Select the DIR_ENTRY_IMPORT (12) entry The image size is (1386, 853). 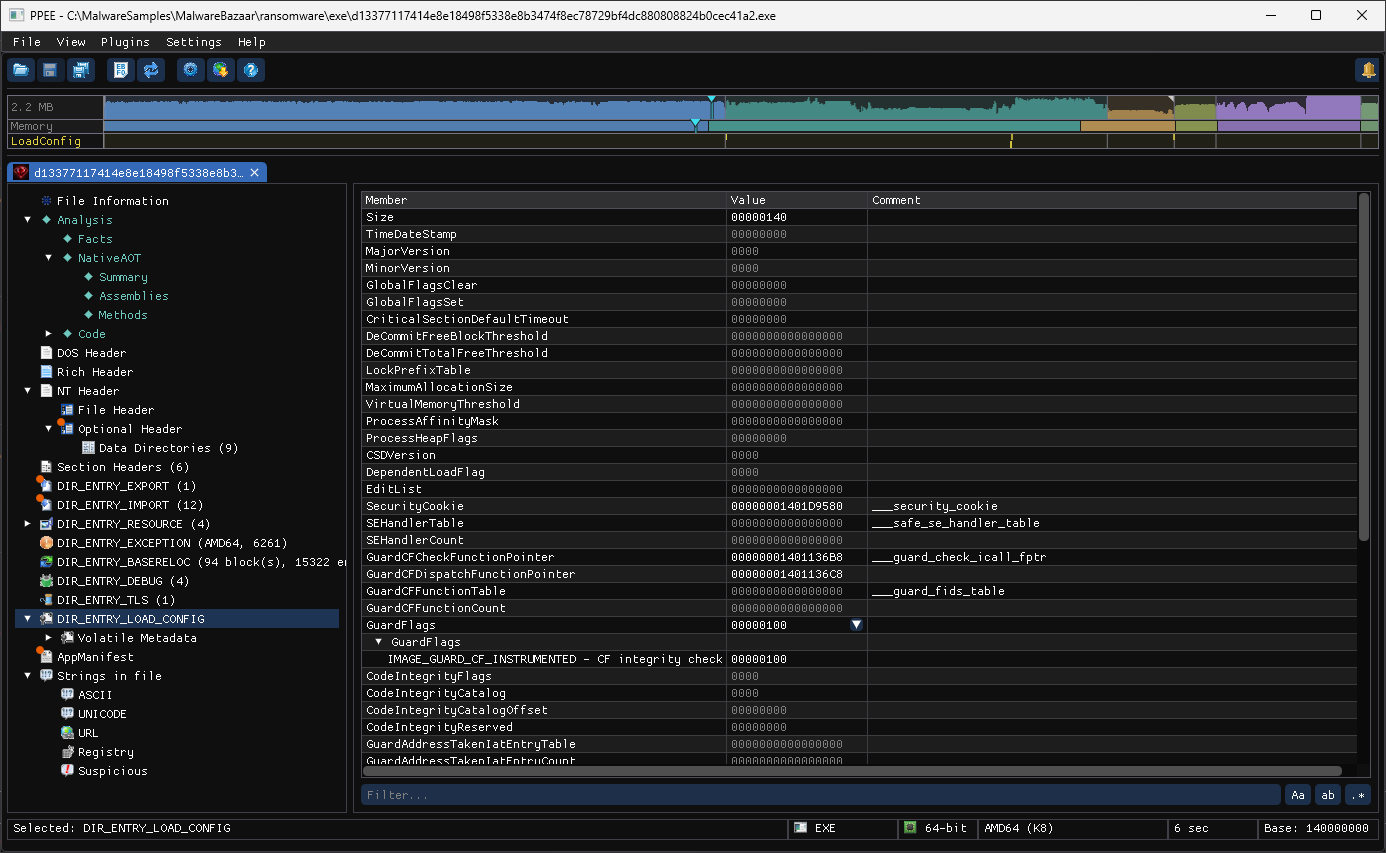click(130, 505)
